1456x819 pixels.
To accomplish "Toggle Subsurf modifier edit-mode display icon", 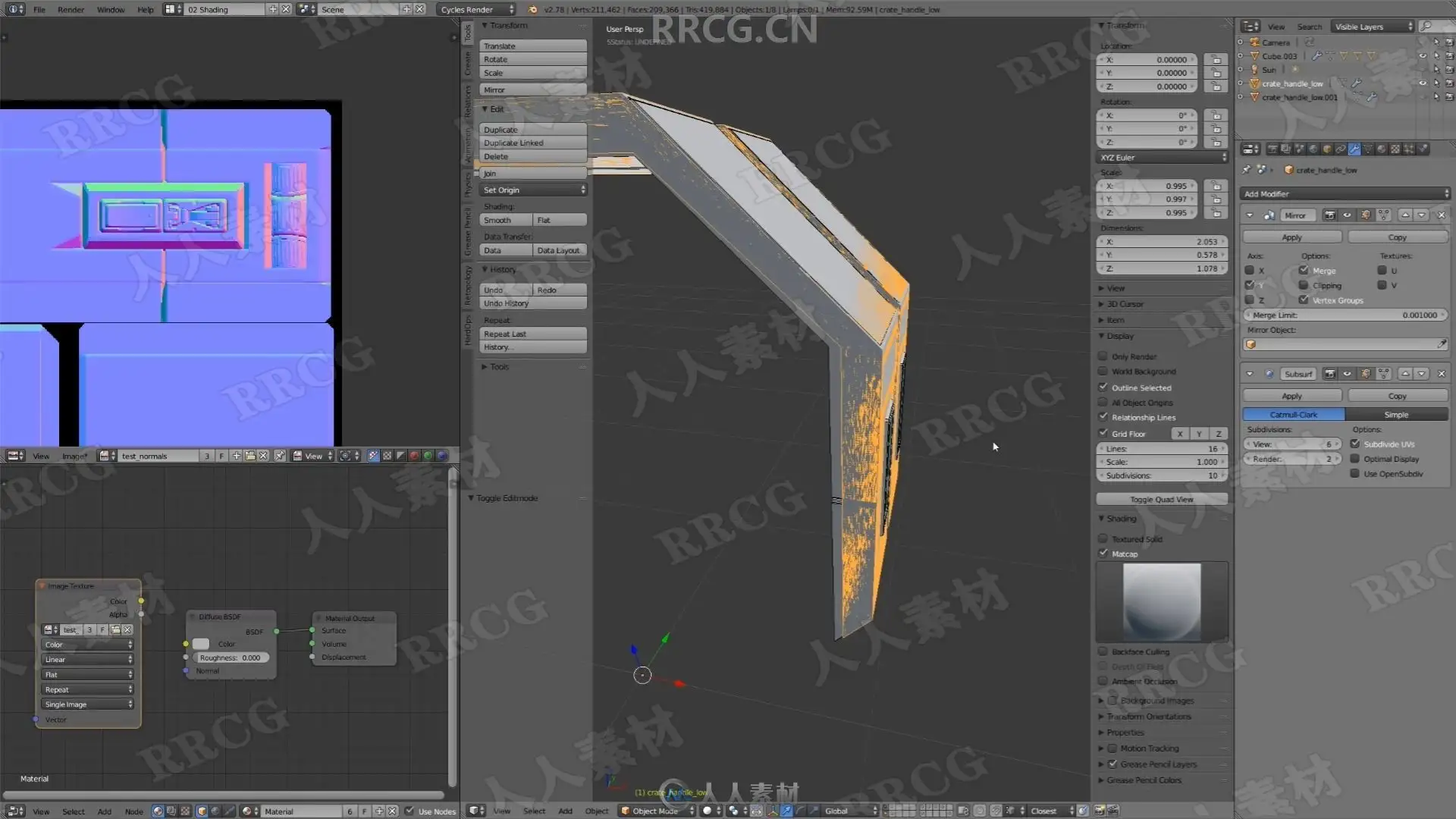I will tap(1366, 374).
